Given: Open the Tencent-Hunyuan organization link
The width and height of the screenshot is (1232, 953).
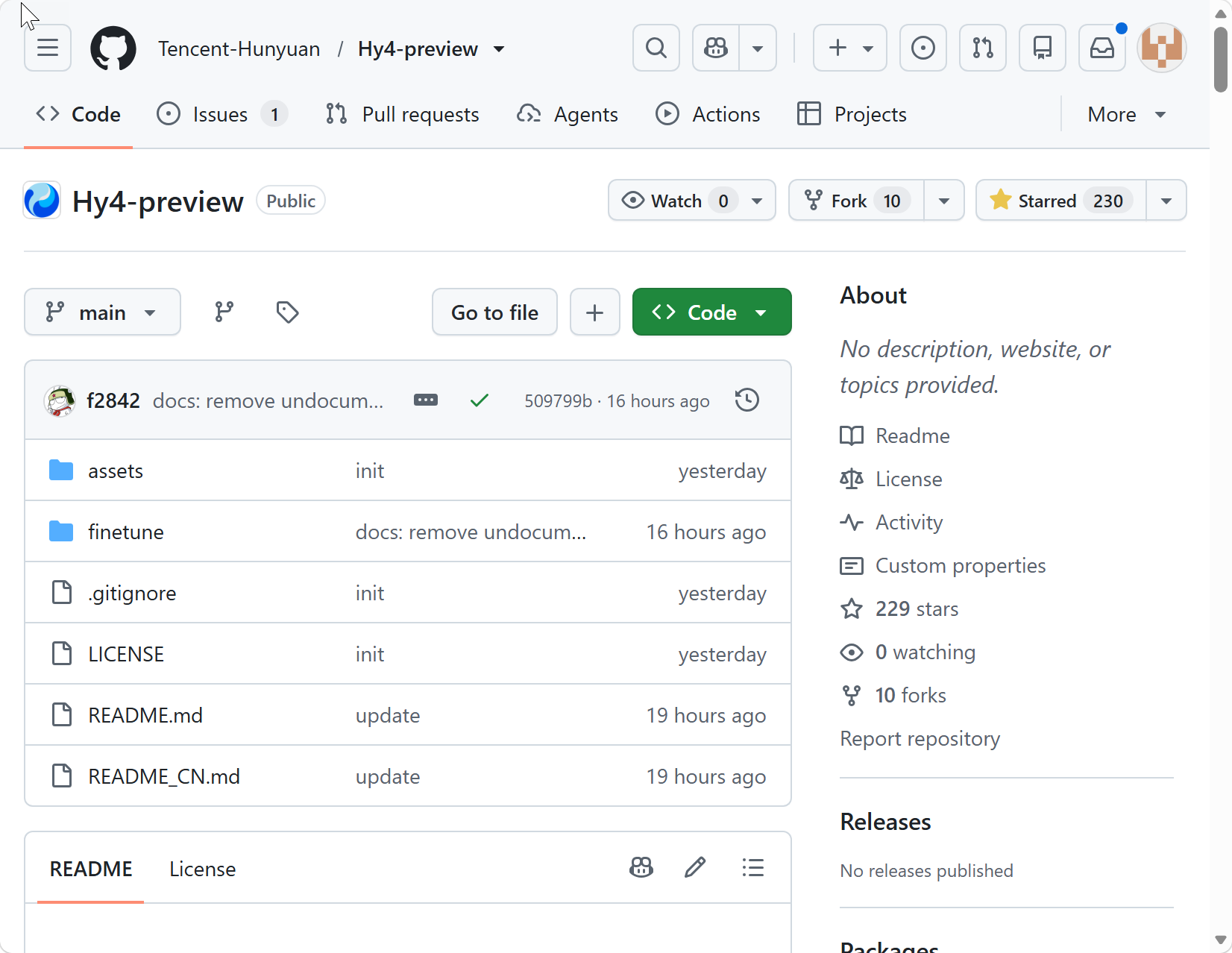Looking at the screenshot, I should 239,49.
